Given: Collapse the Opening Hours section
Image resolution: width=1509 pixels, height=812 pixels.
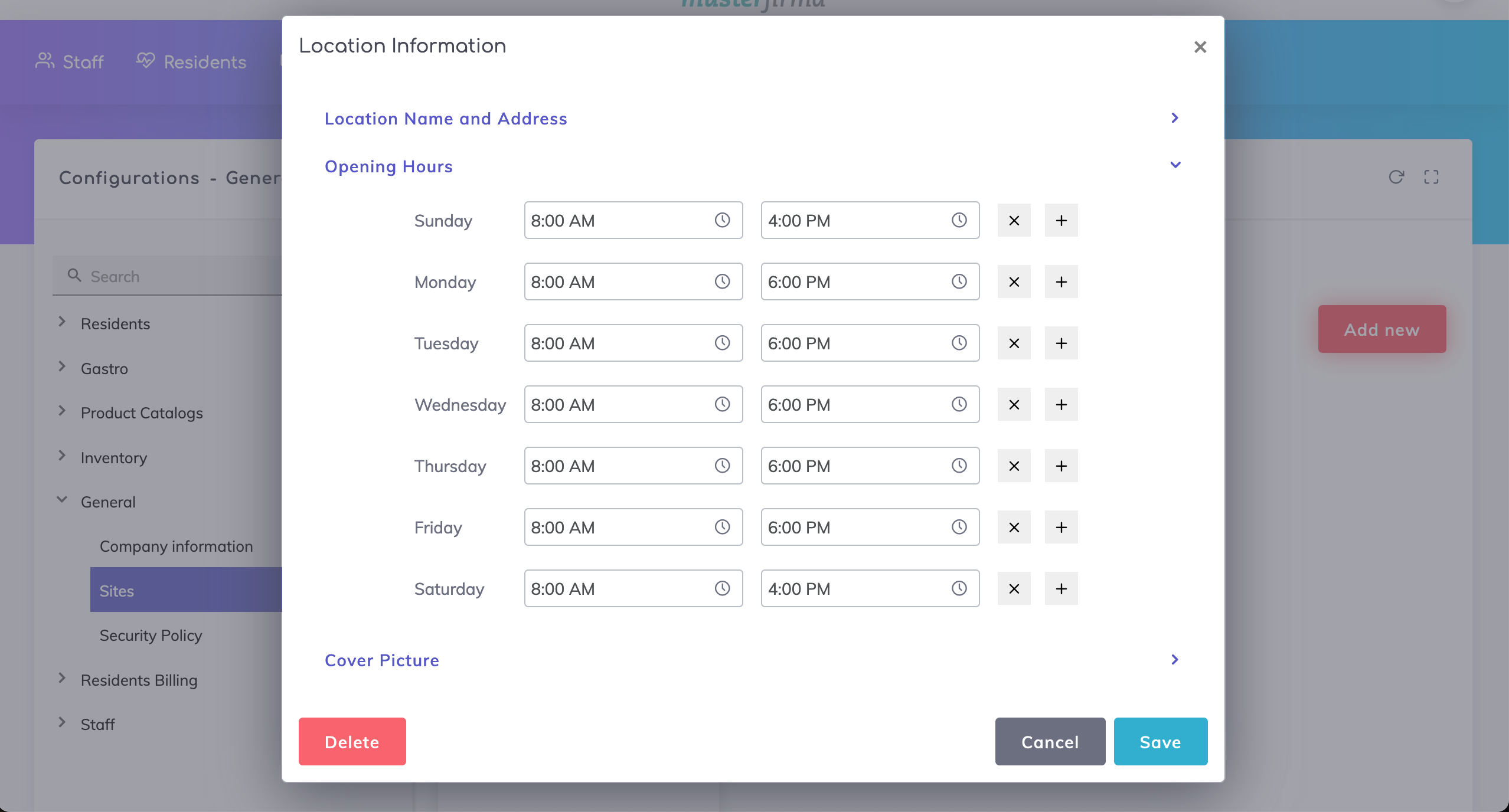Looking at the screenshot, I should tap(1175, 165).
